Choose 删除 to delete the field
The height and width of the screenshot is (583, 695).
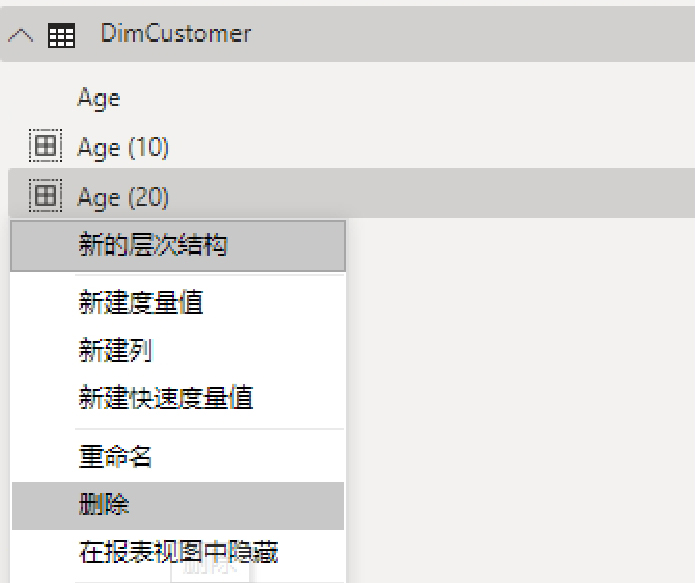[x=104, y=505]
